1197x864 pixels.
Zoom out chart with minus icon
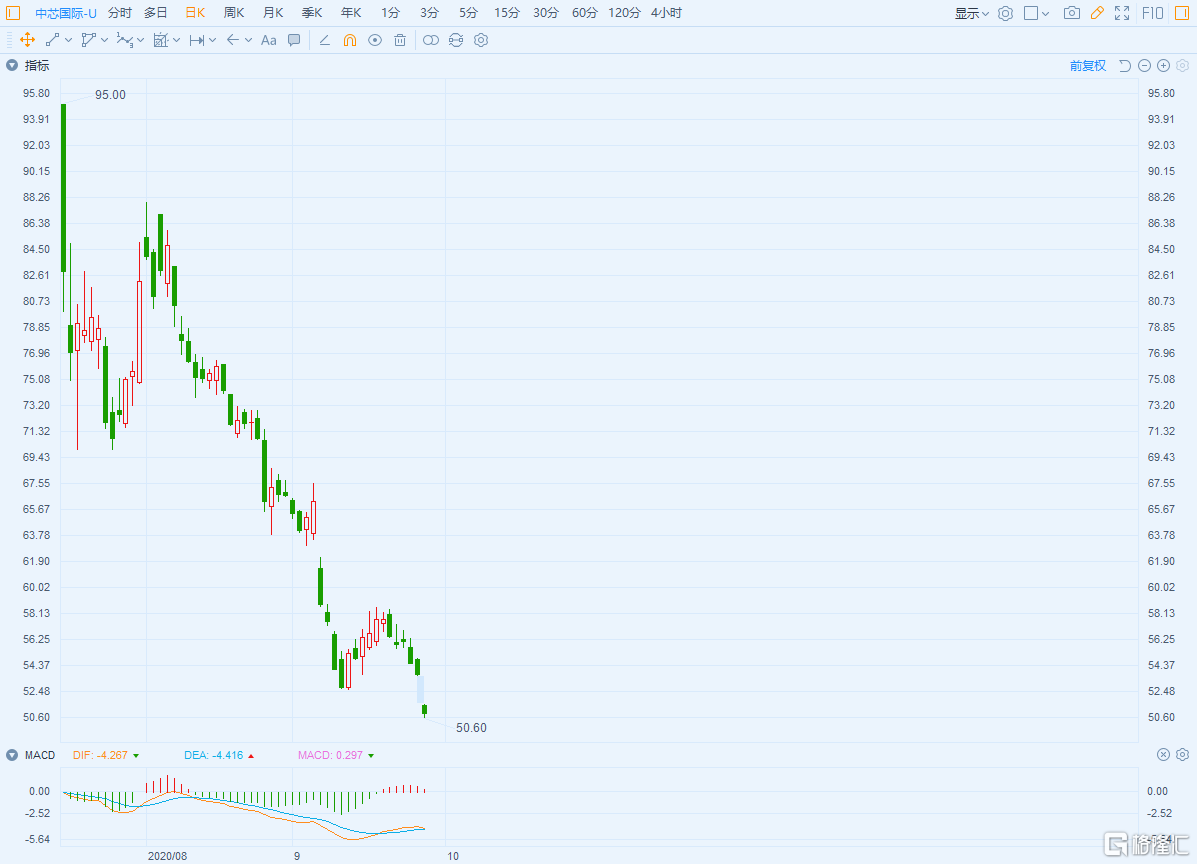point(1144,66)
